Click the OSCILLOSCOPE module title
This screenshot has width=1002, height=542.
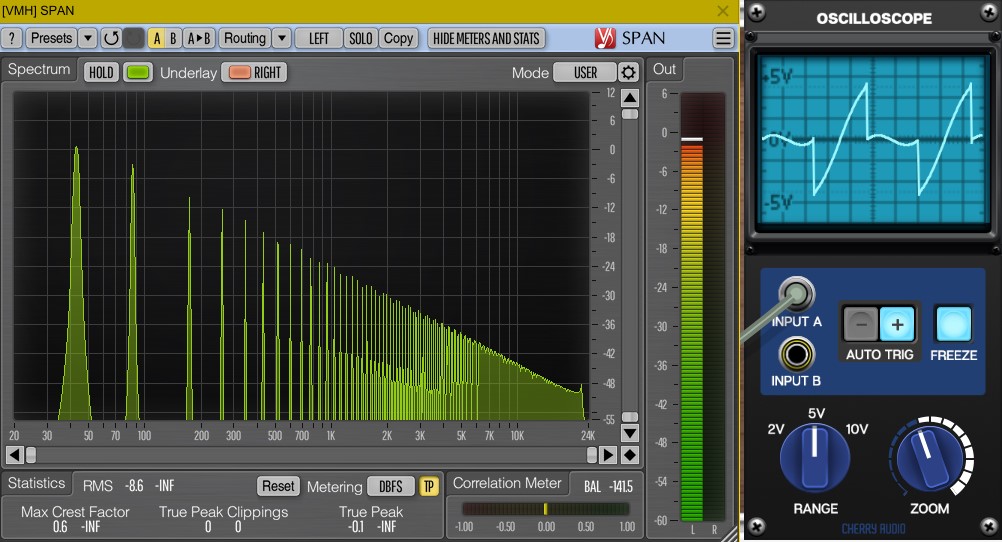coord(874,19)
